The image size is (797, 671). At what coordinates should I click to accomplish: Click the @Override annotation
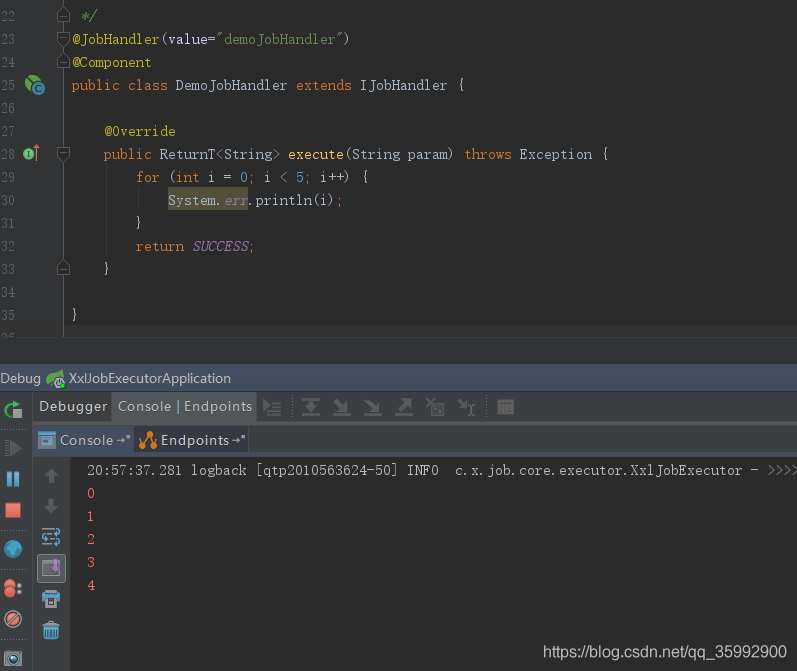tap(140, 131)
